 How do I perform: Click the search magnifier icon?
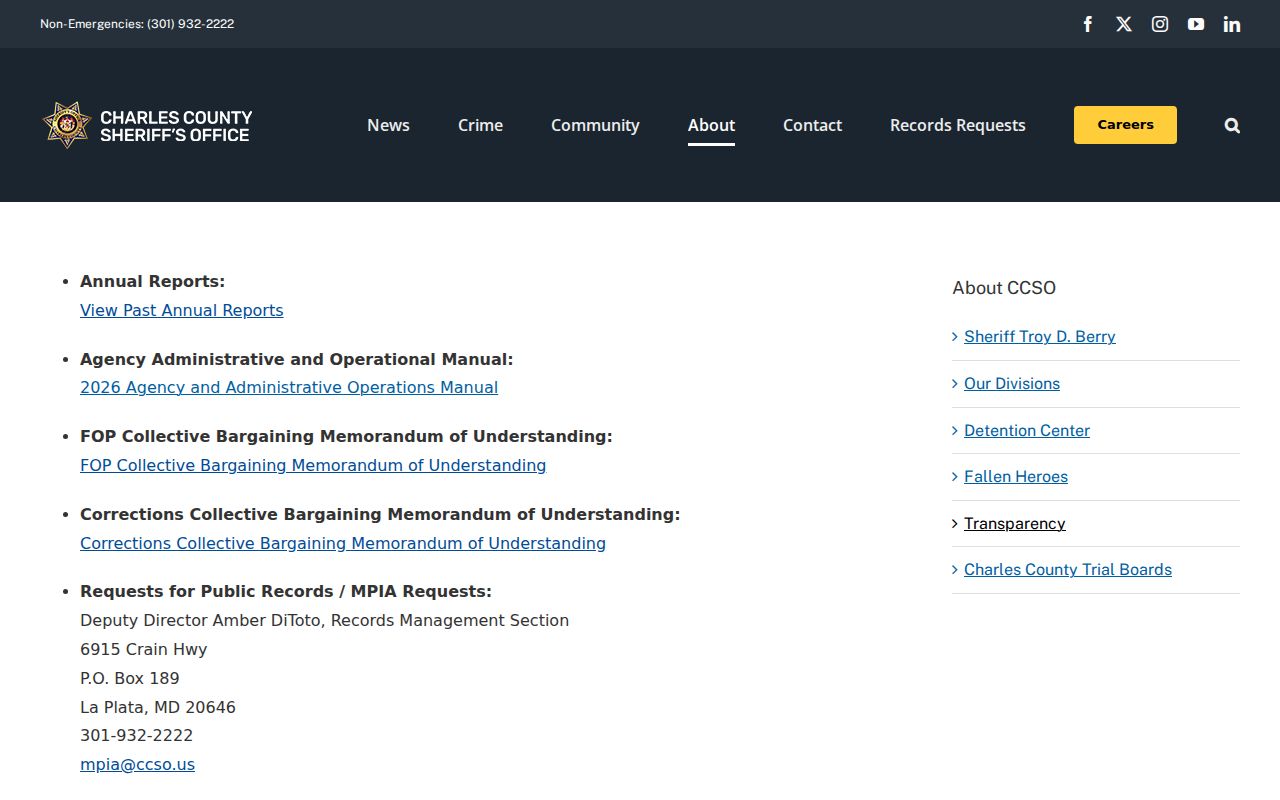[x=1232, y=125]
